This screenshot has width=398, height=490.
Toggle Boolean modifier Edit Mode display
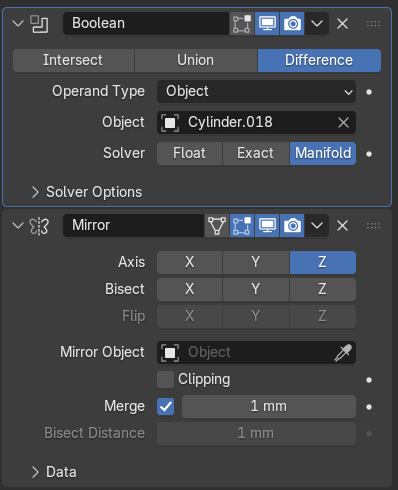coord(242,24)
